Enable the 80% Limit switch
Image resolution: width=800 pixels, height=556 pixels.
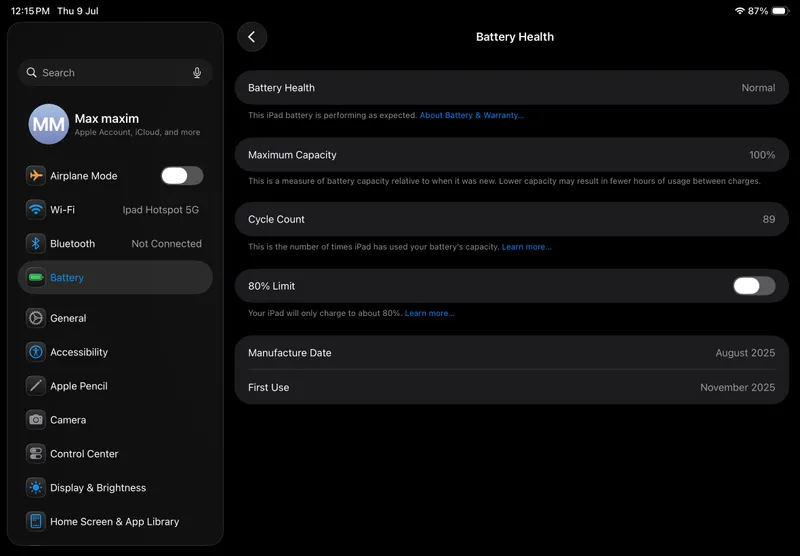click(x=754, y=286)
